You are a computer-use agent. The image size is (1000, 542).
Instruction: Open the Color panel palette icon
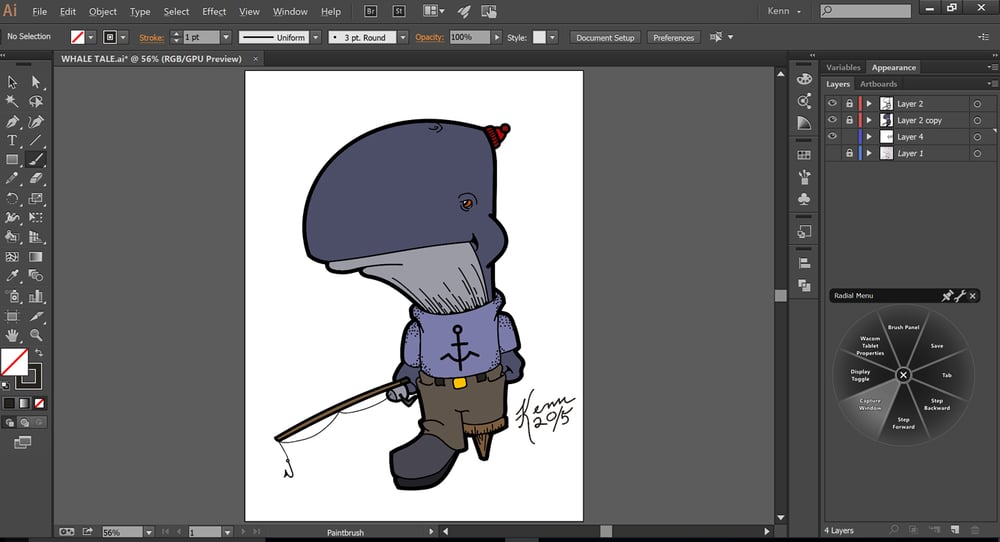804,79
